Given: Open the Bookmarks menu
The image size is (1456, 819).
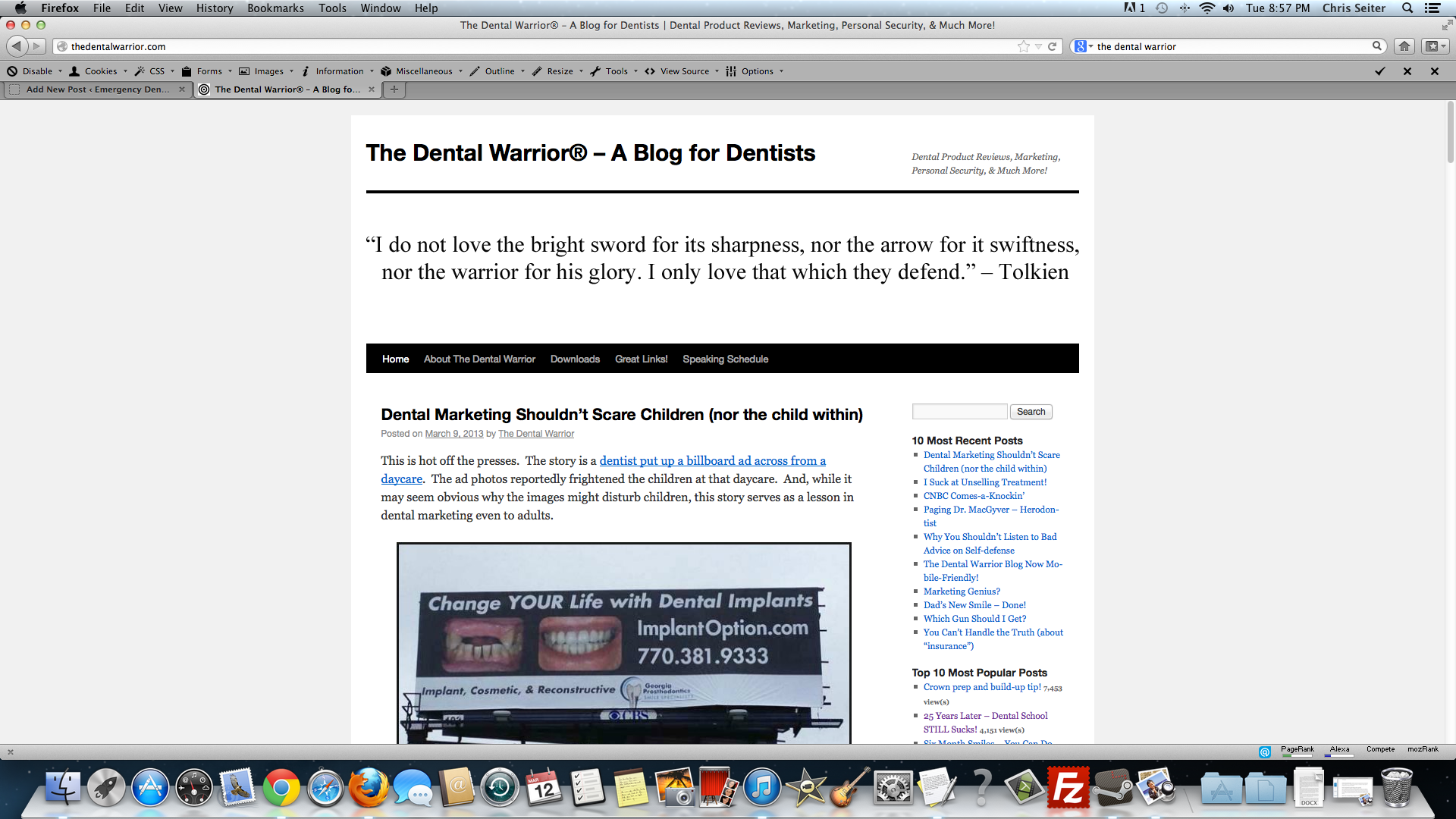Looking at the screenshot, I should pos(275,8).
